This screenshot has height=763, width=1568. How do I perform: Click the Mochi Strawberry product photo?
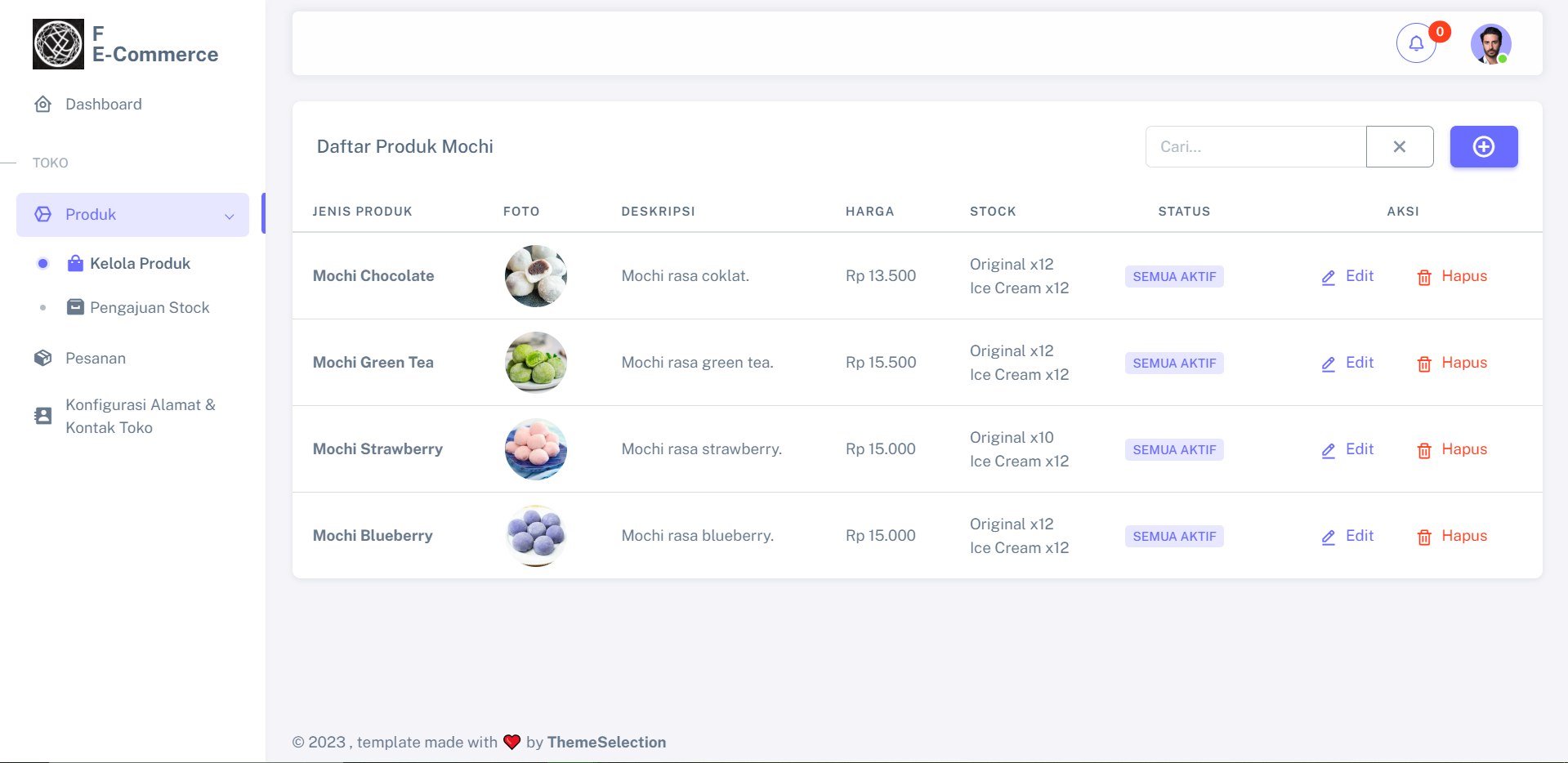[536, 449]
